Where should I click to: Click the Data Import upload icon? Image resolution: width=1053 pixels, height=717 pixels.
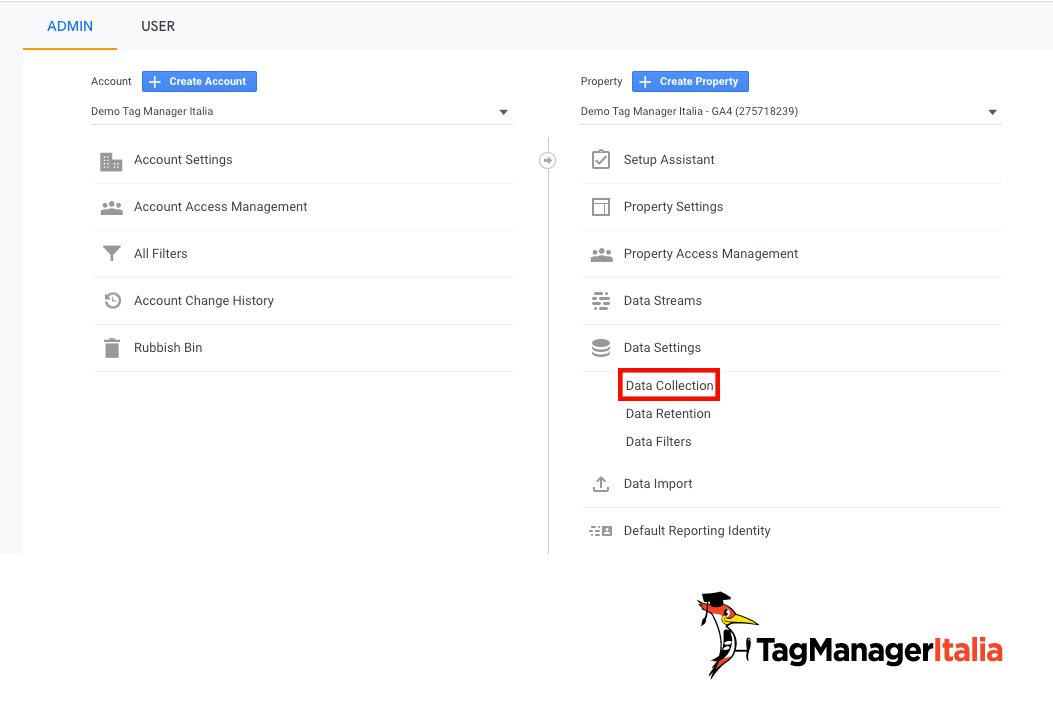click(x=601, y=484)
